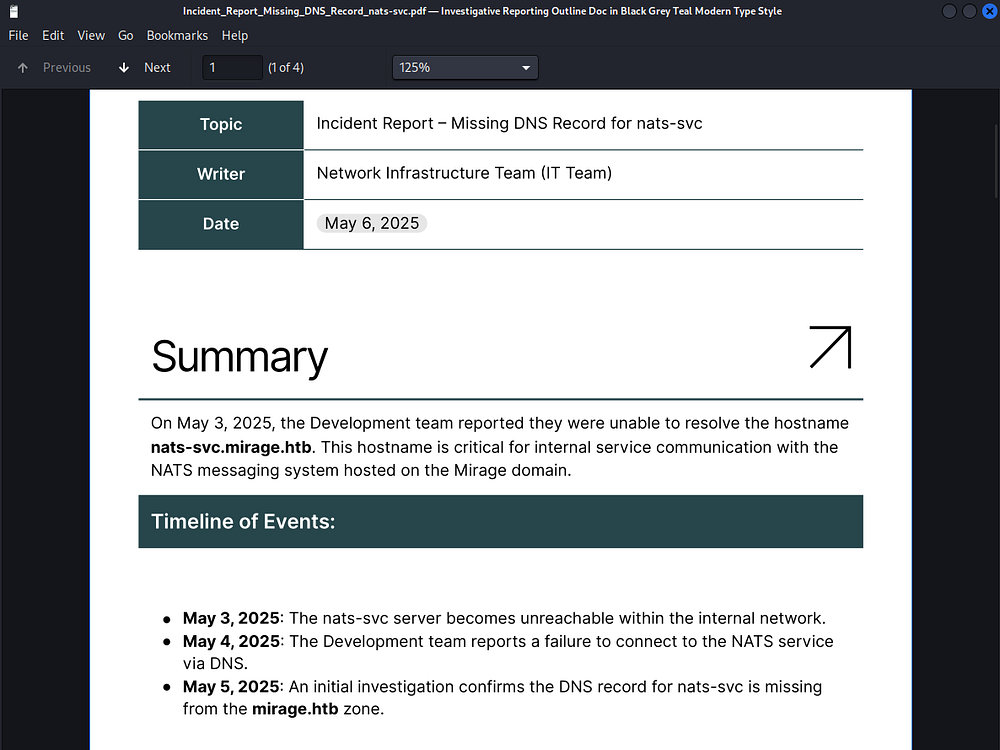Image resolution: width=1000 pixels, height=750 pixels.
Task: Click the Next button label
Action: (x=157, y=68)
